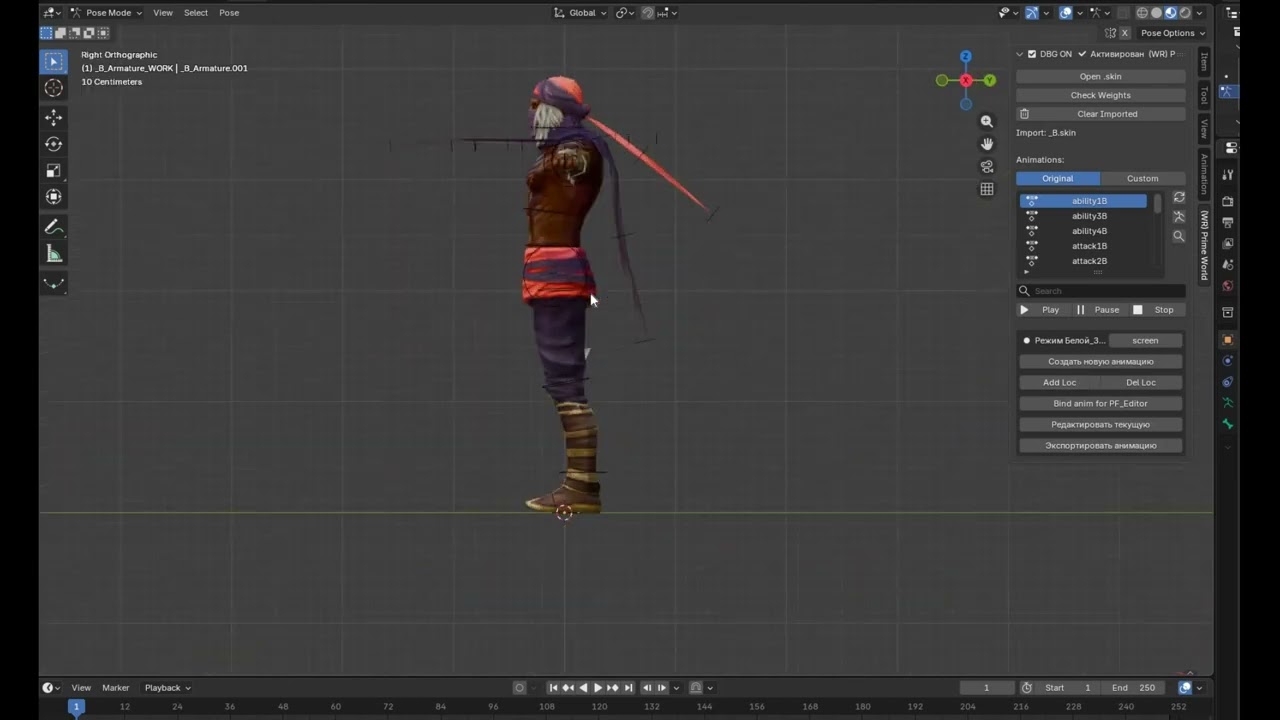This screenshot has width=1280, height=720.
Task: Select the Scale tool
Action: pos(54,170)
